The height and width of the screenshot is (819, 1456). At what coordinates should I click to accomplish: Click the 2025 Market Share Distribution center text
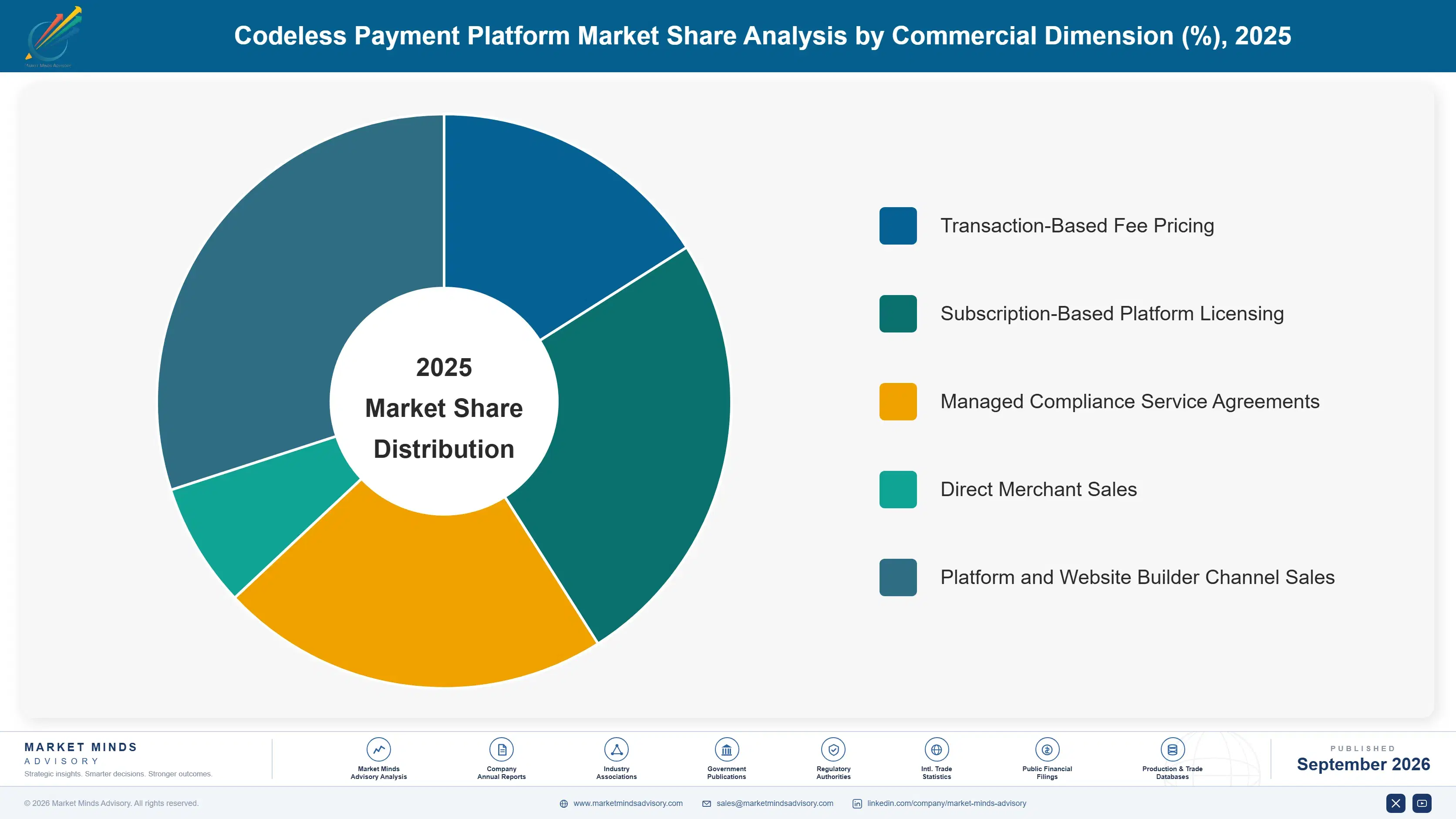click(444, 408)
